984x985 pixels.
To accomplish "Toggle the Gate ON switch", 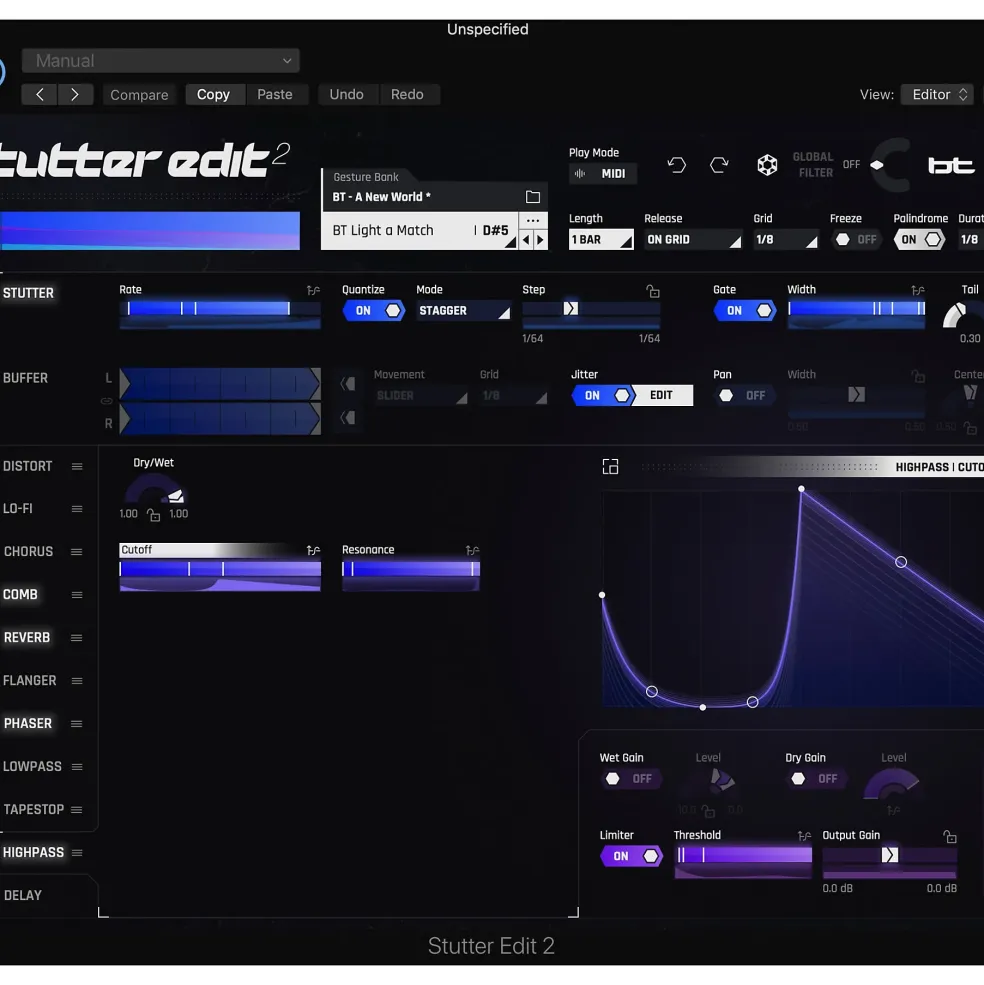I will (x=745, y=310).
